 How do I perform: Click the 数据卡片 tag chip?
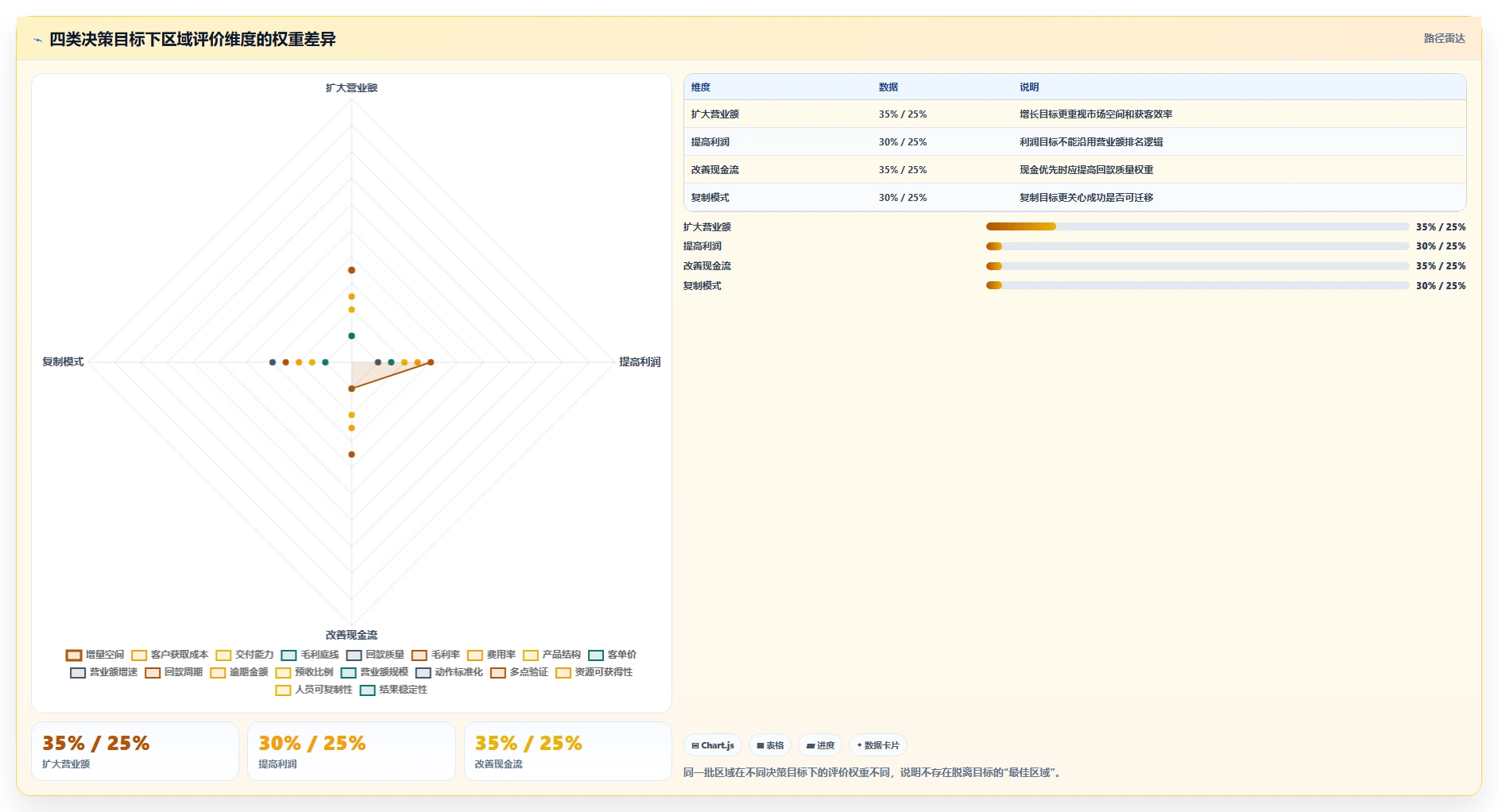tap(878, 745)
